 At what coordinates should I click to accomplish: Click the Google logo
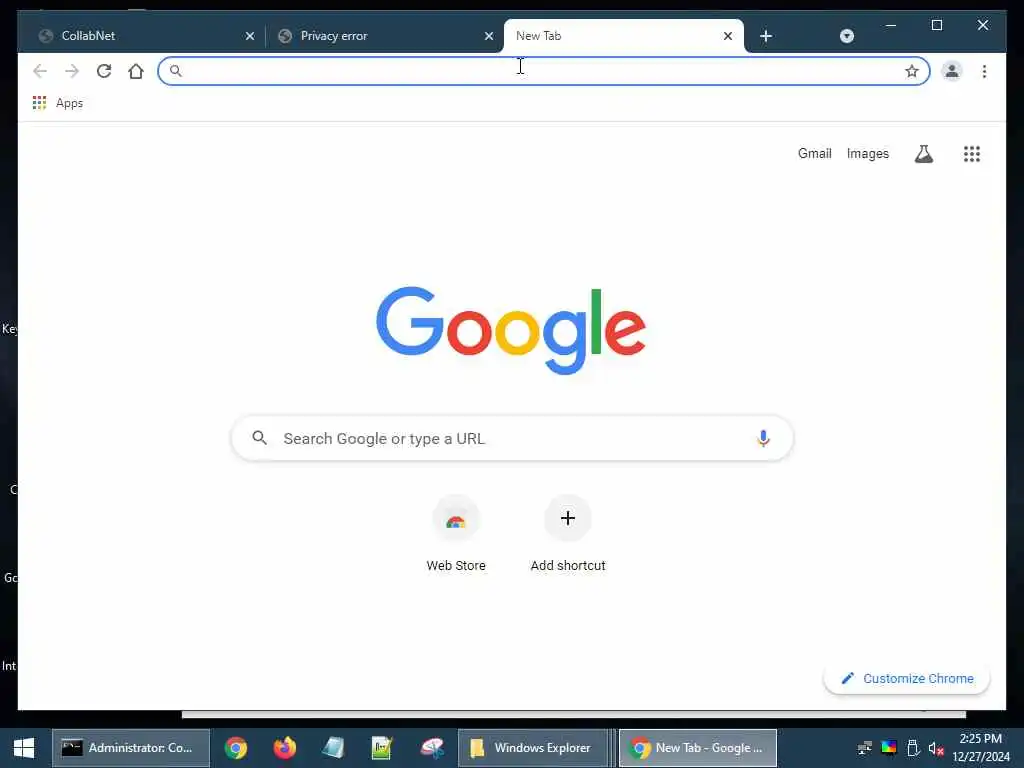pos(511,330)
